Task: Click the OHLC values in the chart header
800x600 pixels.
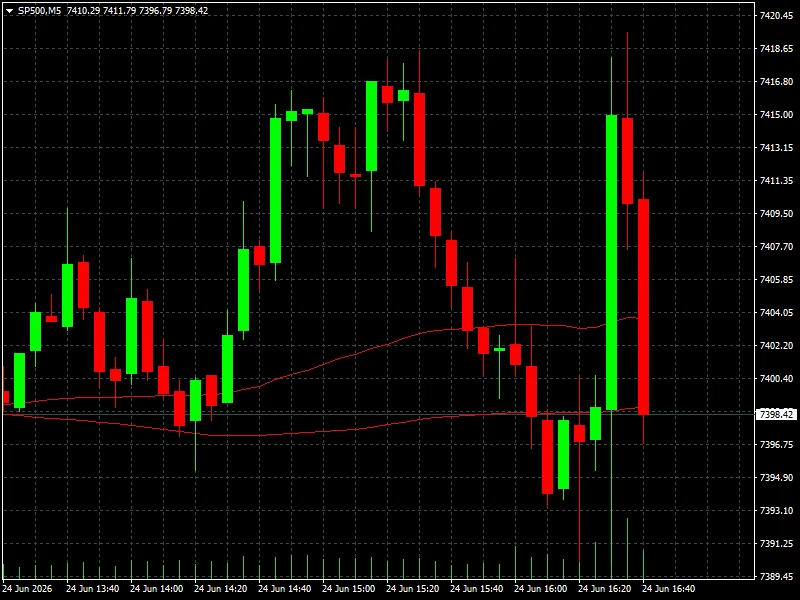Action: [137, 11]
